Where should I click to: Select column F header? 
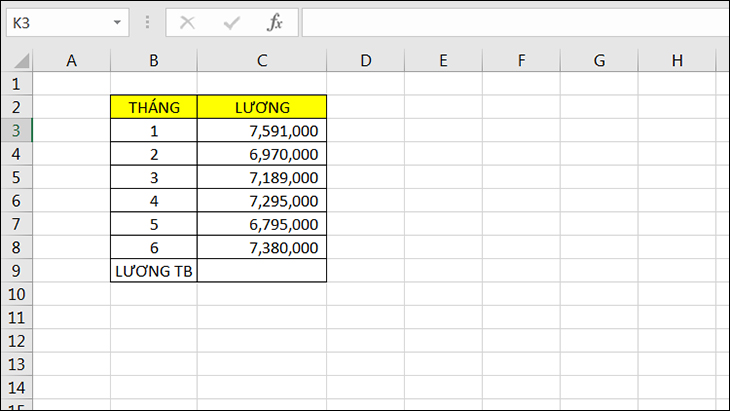pos(521,61)
